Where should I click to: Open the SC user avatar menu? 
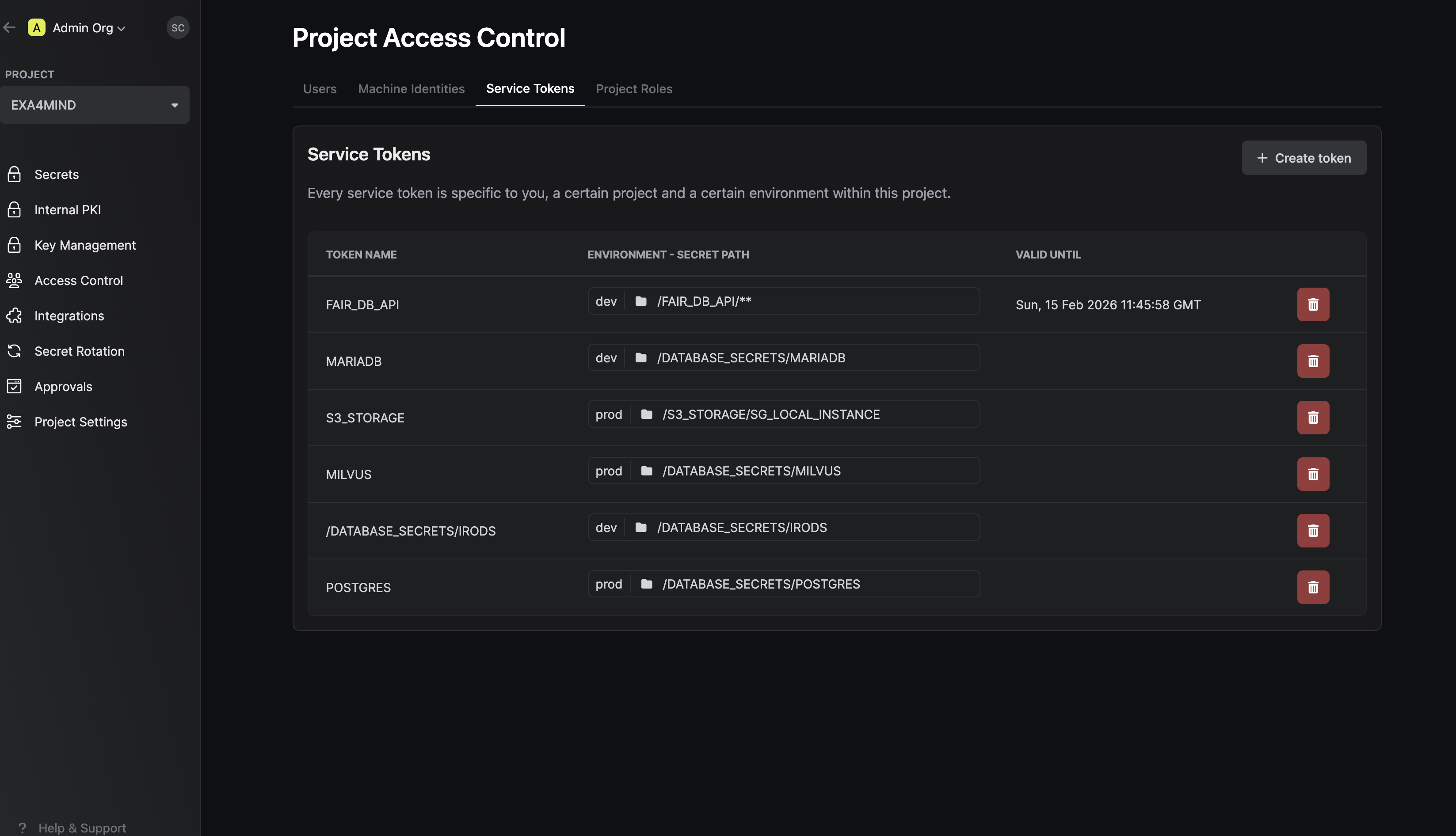[178, 27]
